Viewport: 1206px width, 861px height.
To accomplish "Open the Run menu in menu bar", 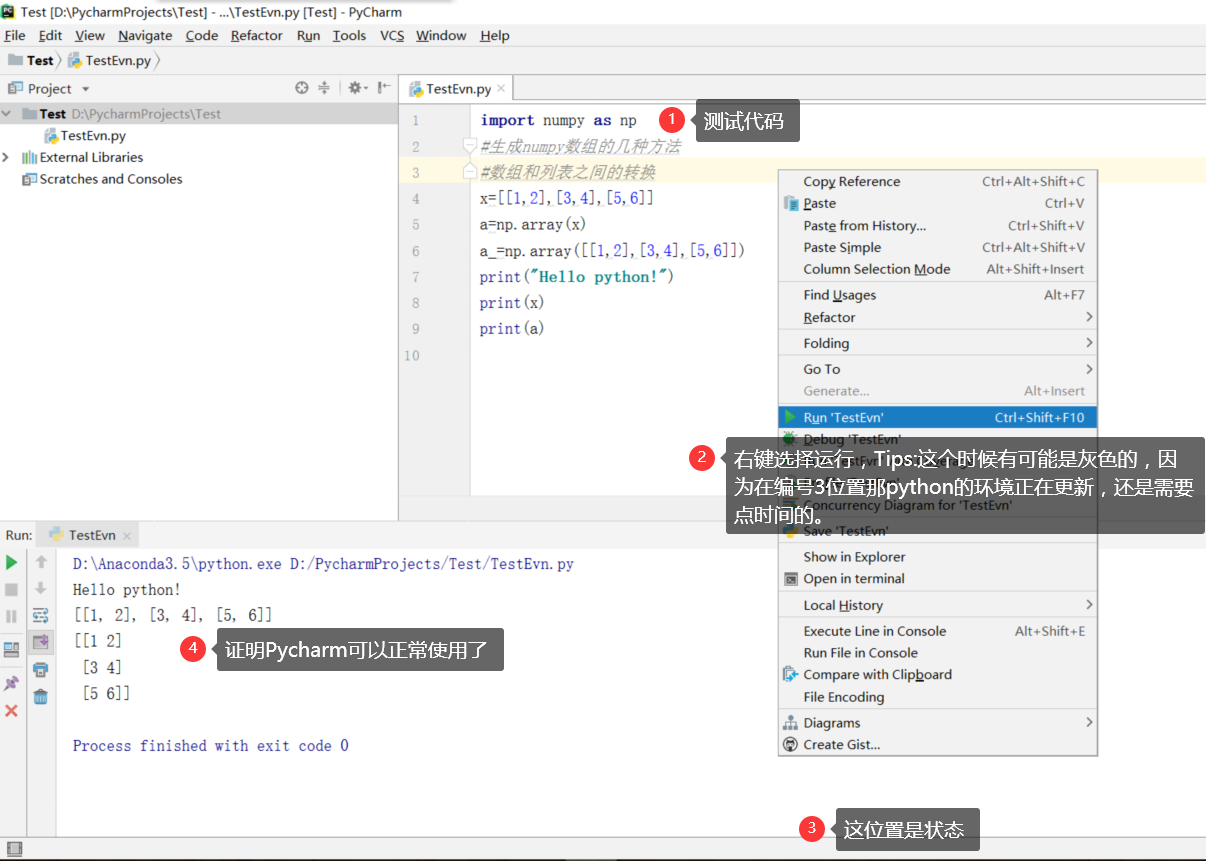I will [x=308, y=35].
